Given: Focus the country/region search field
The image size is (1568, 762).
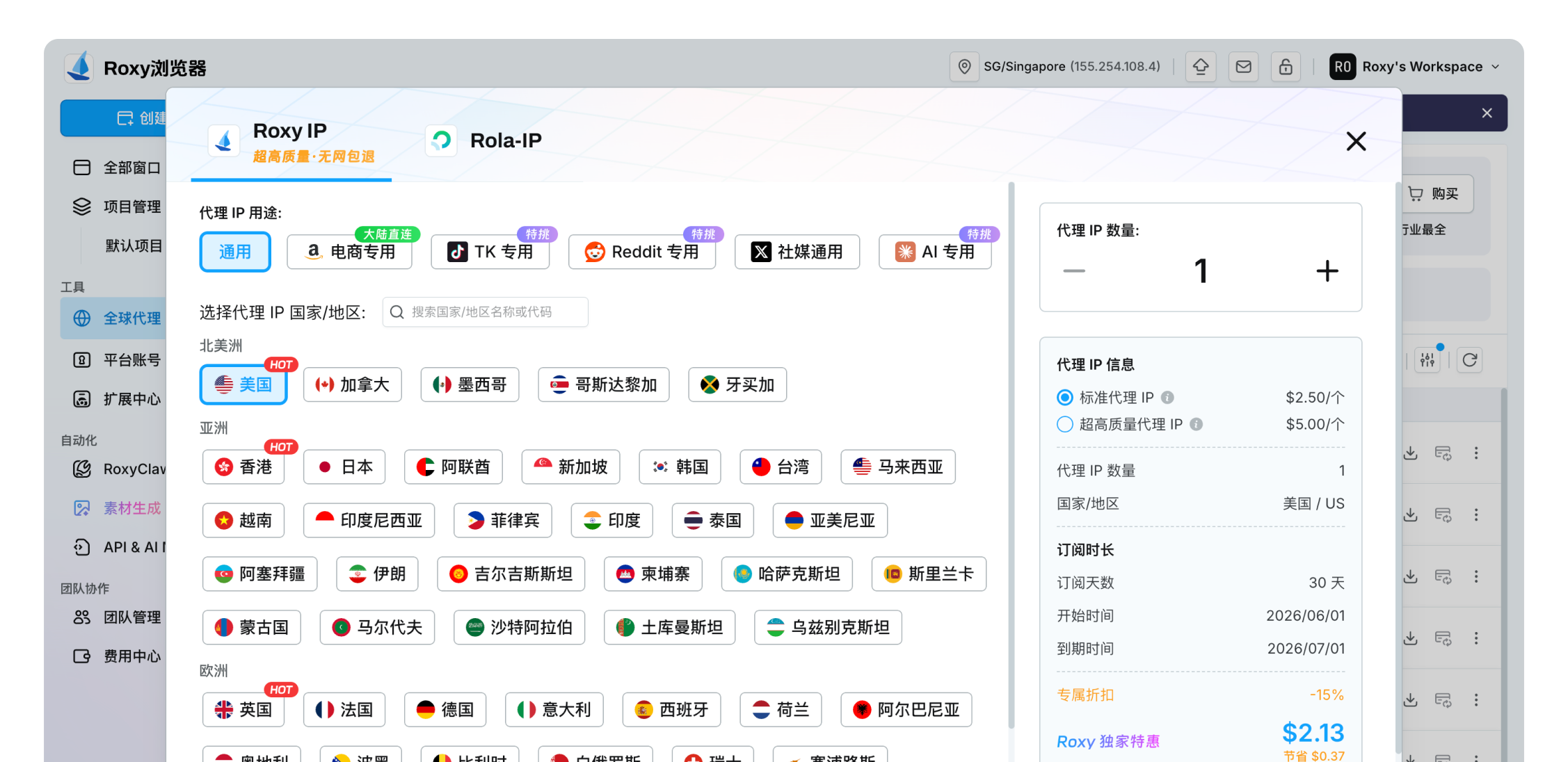Looking at the screenshot, I should pos(486,312).
